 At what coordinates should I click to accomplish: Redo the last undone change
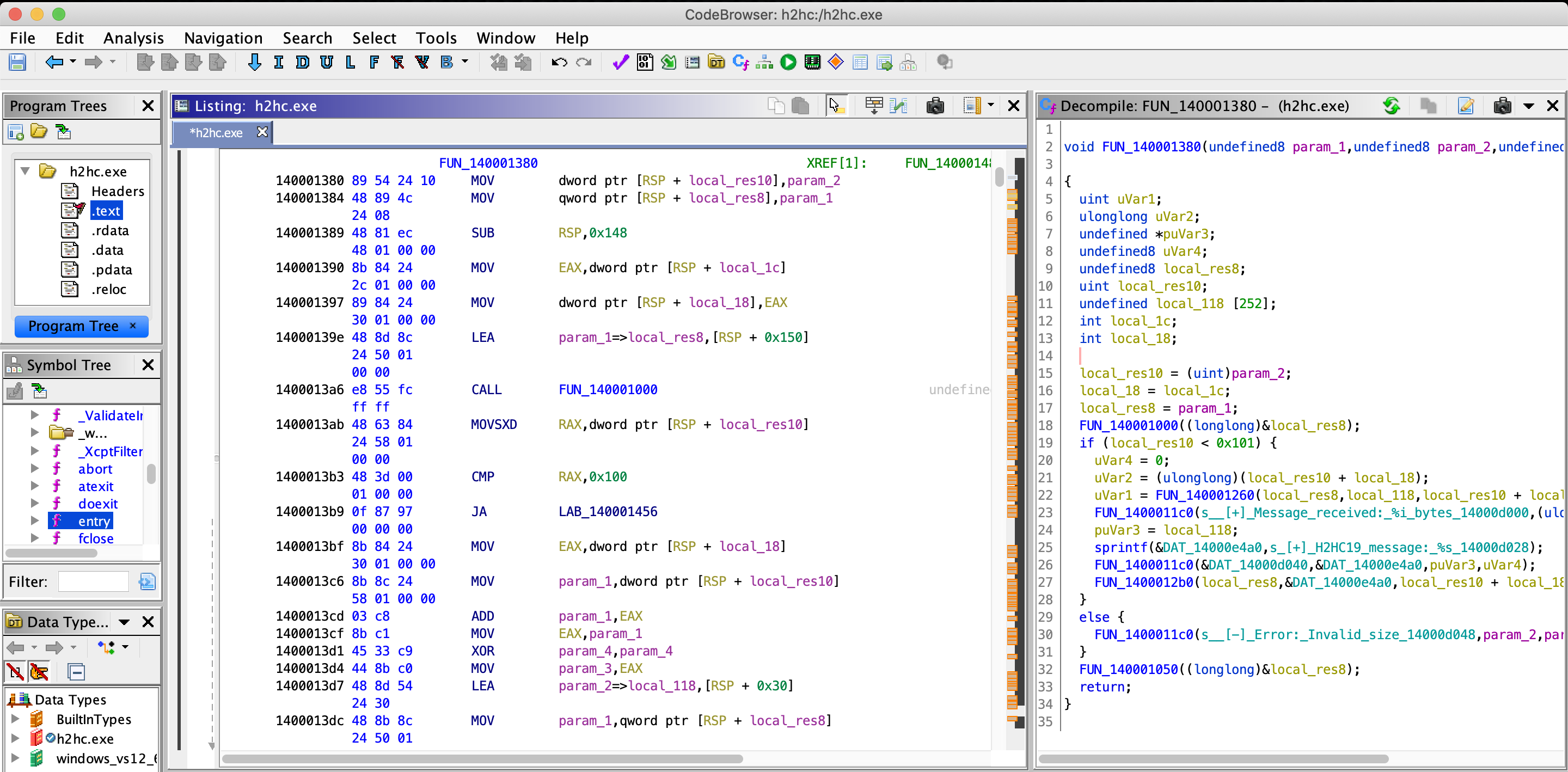[584, 62]
